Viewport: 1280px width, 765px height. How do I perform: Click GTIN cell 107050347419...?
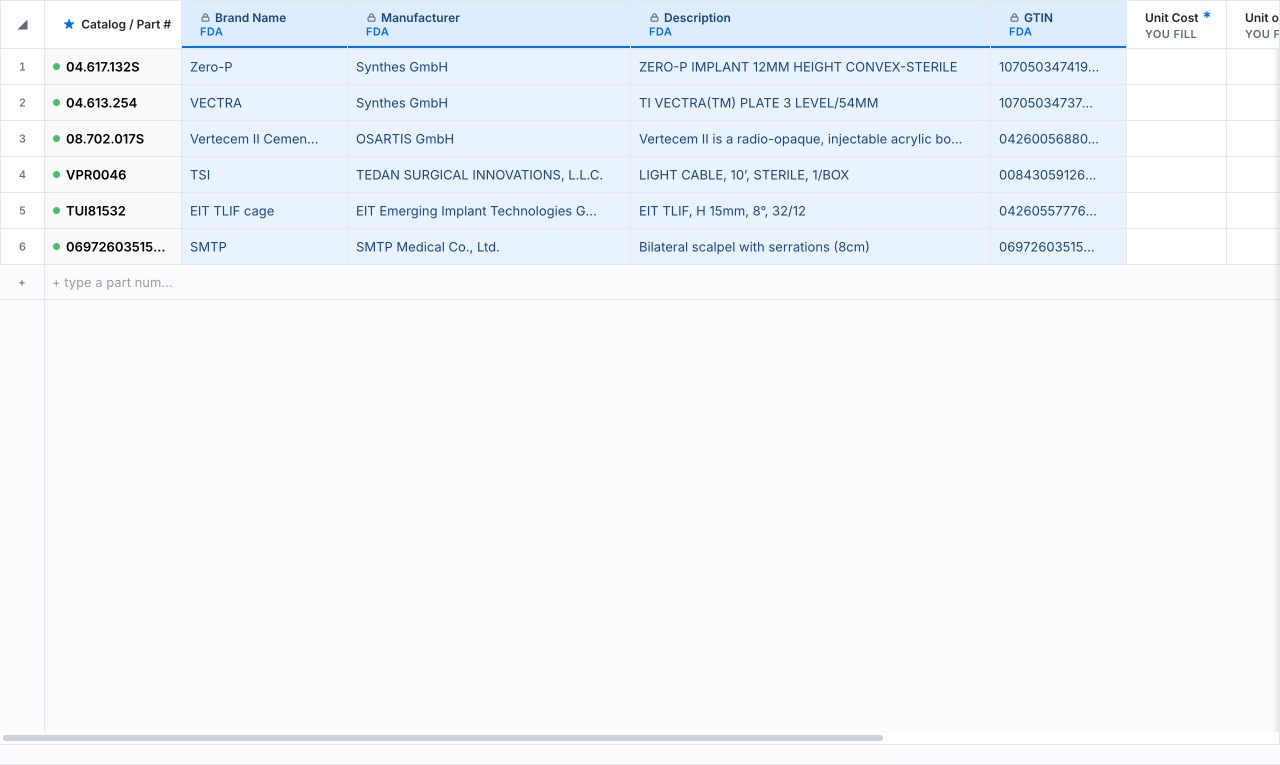point(1058,67)
